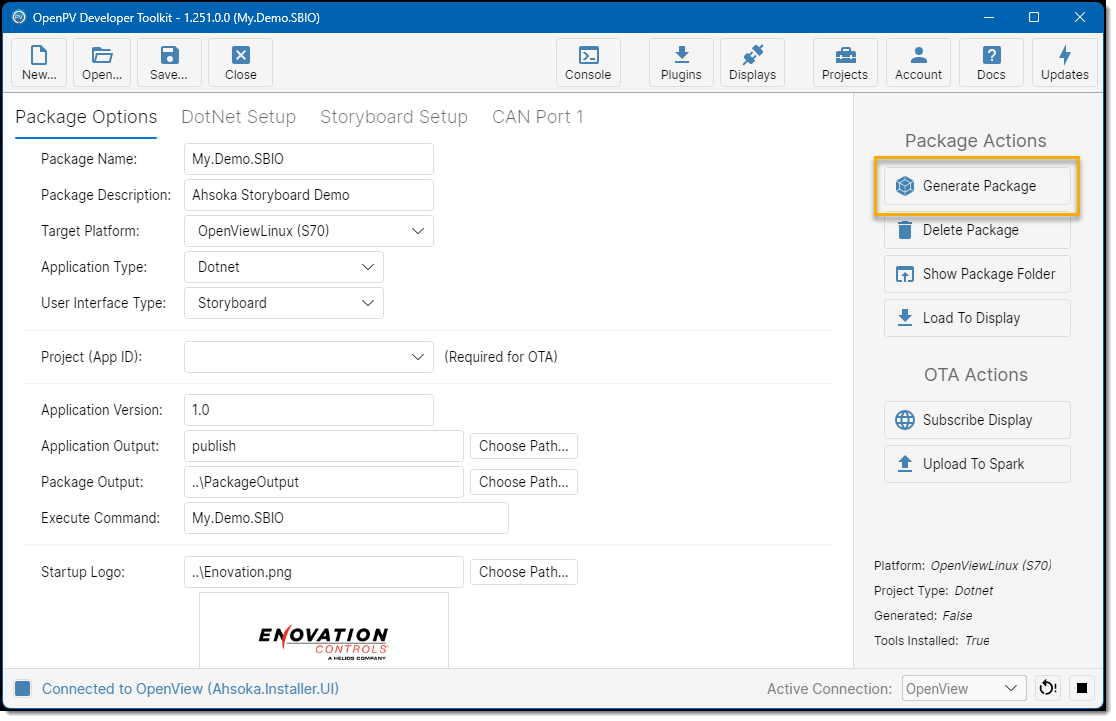This screenshot has height=721, width=1116.
Task: Expand the Target Platform dropdown
Action: 309,231
